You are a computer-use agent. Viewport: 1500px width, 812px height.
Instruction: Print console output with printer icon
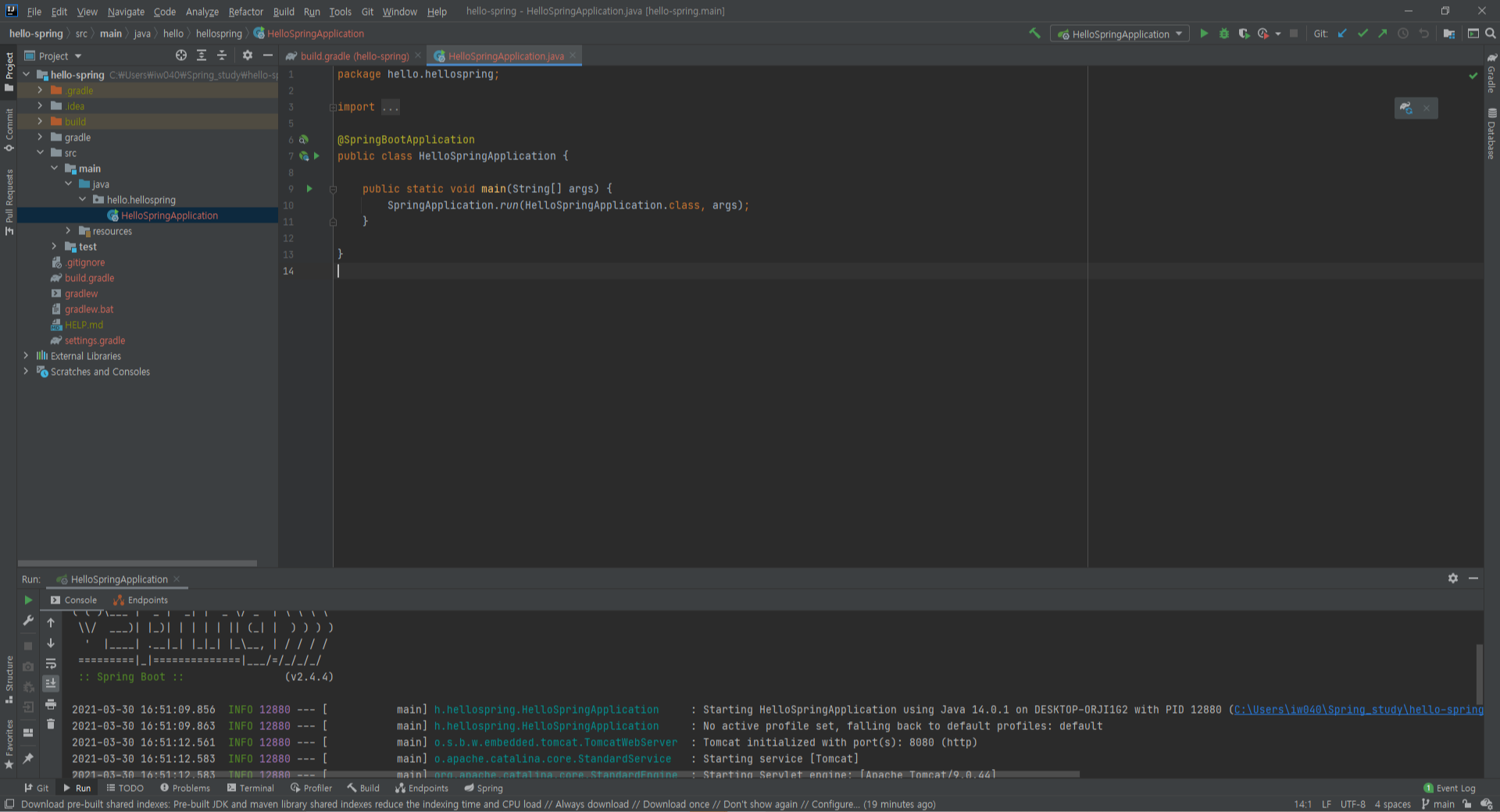pos(51,704)
